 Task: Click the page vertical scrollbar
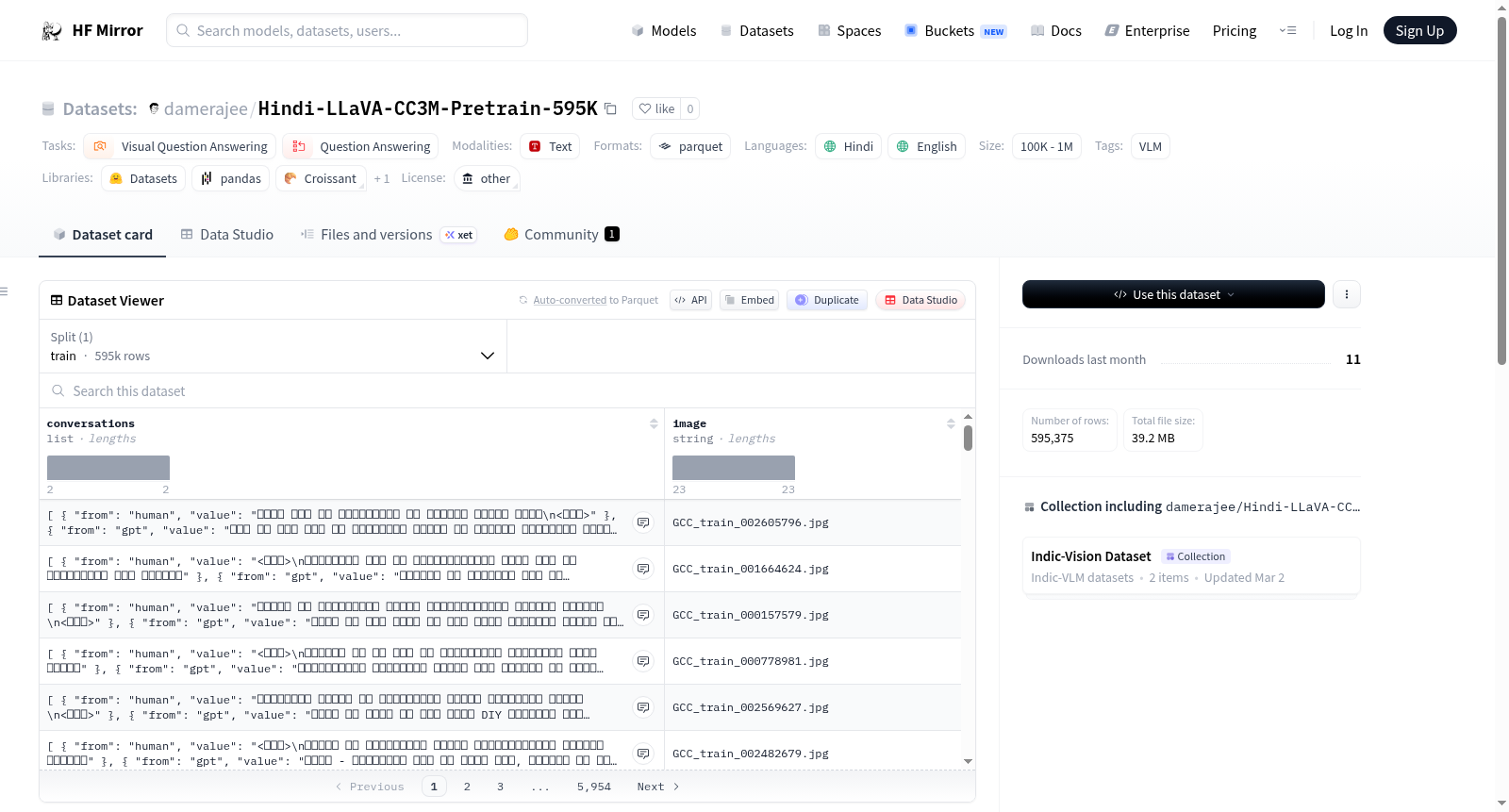point(1501,189)
